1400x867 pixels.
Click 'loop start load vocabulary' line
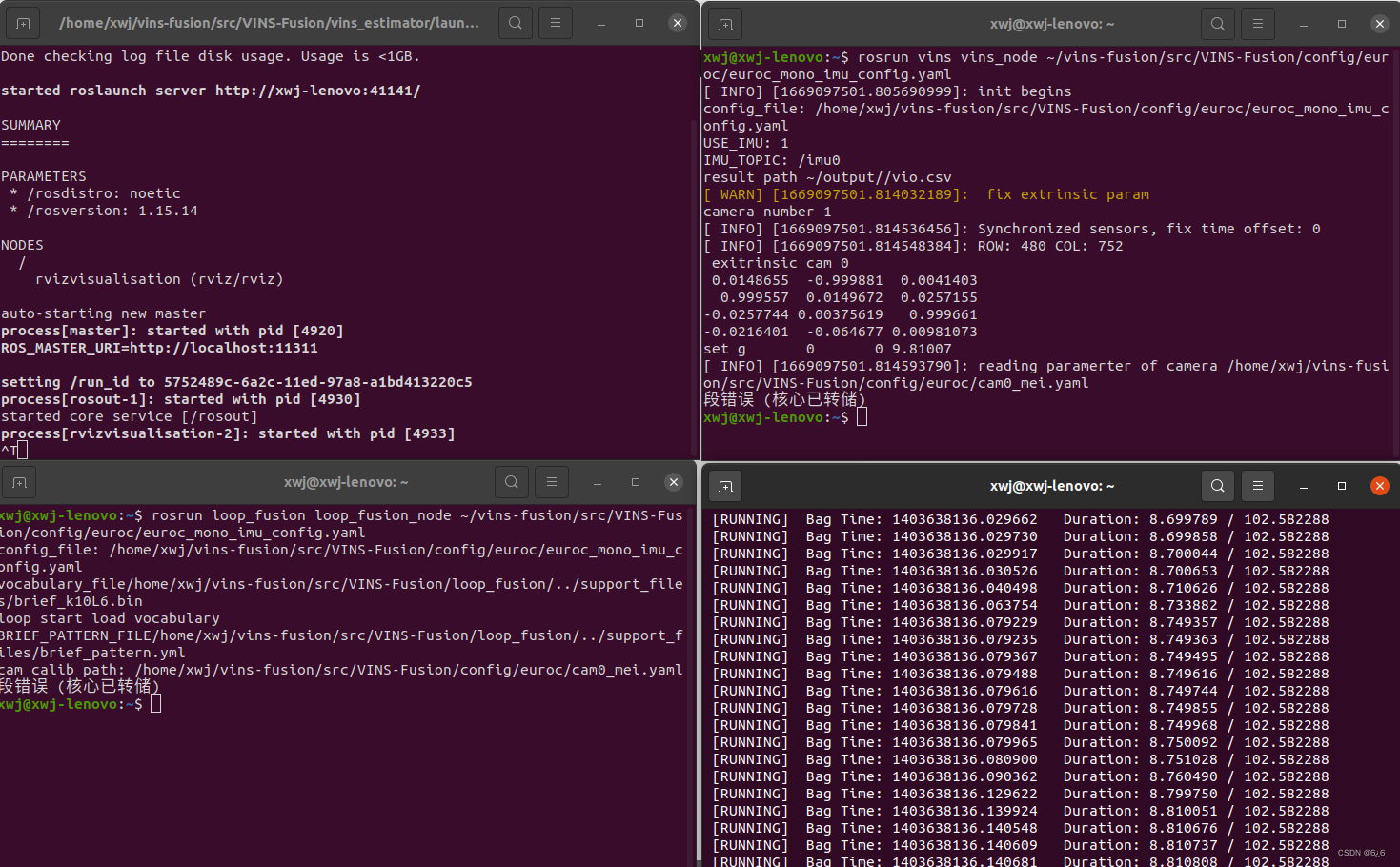[110, 618]
